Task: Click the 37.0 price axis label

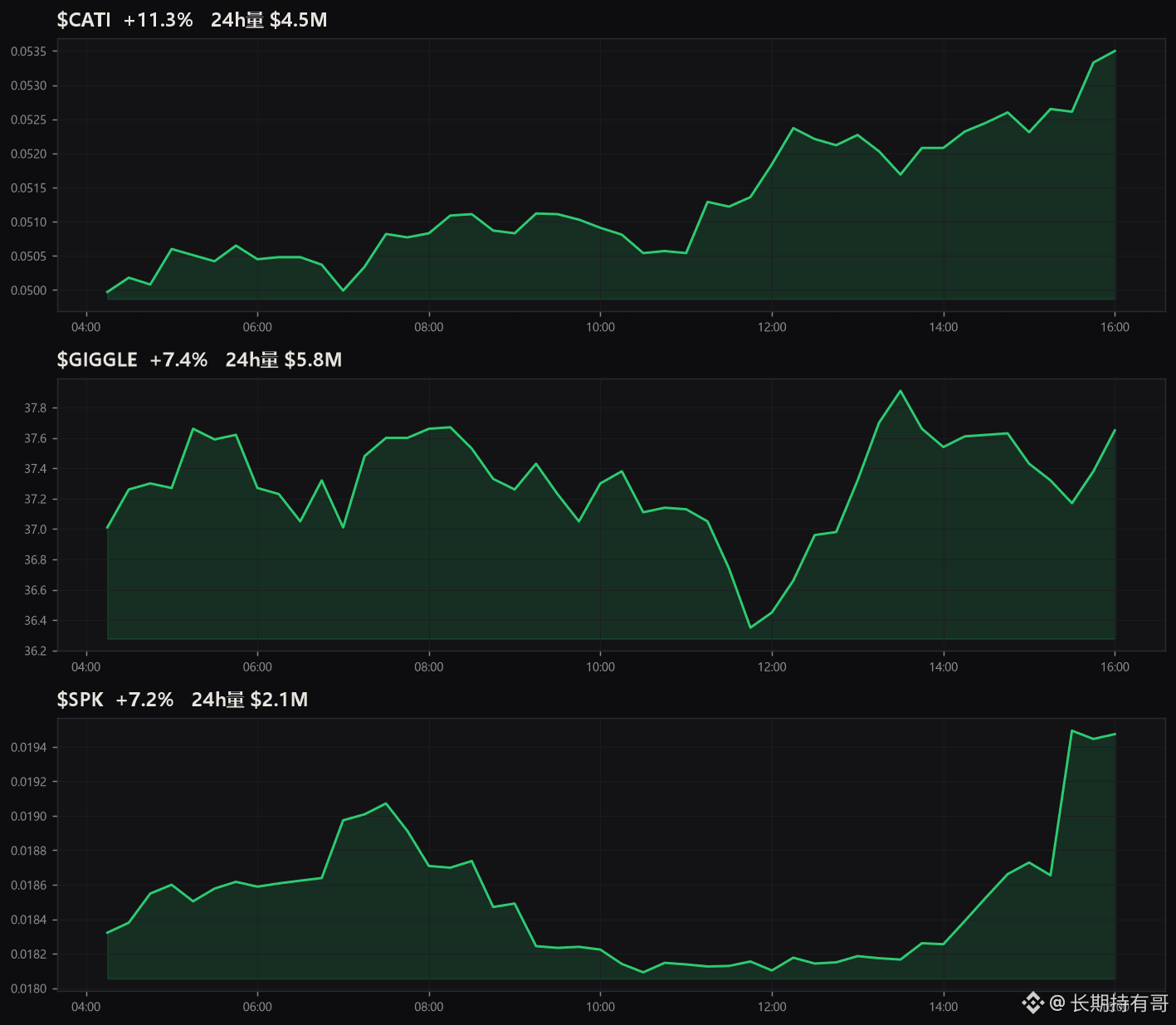Action: pos(35,530)
